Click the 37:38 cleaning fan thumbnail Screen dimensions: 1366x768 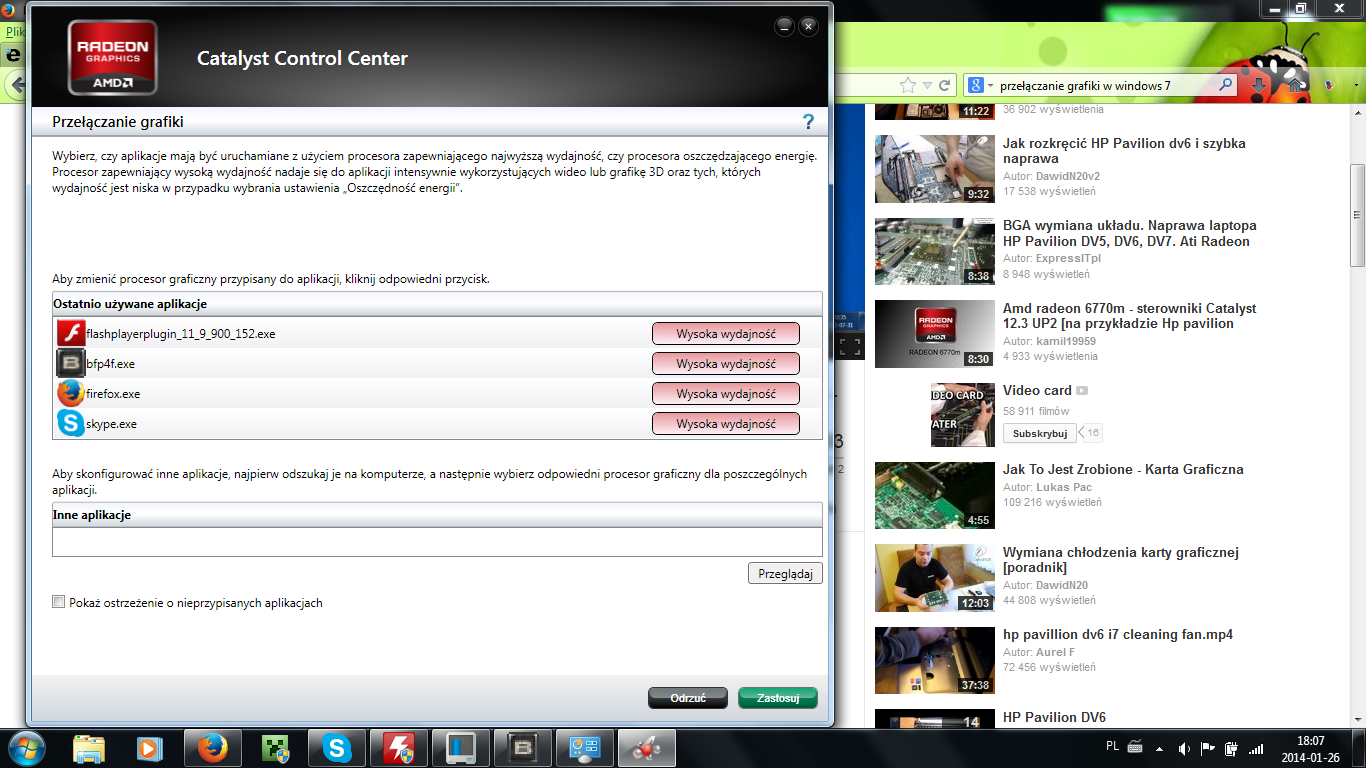pyautogui.click(x=935, y=660)
